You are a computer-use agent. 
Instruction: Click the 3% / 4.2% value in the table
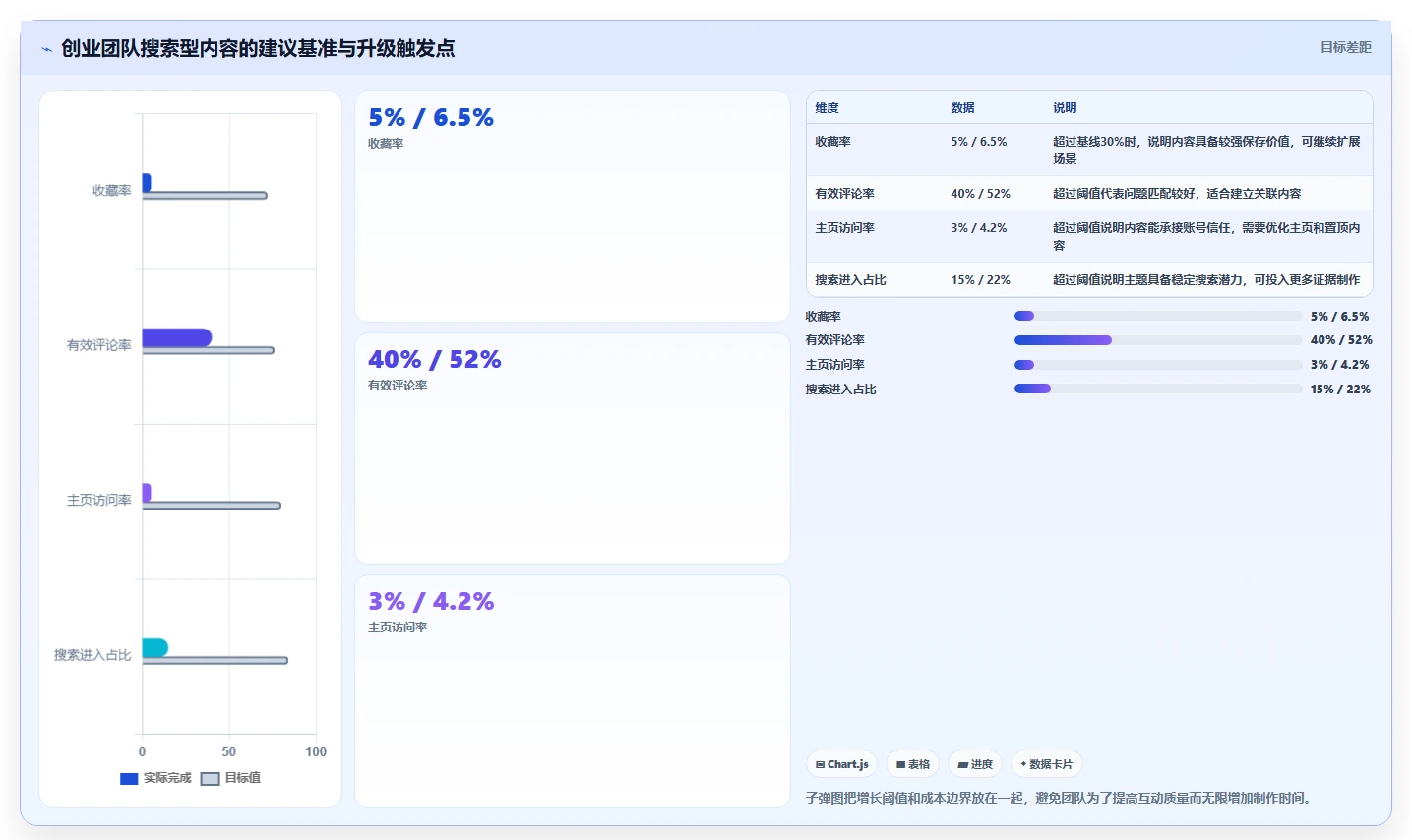point(979,228)
